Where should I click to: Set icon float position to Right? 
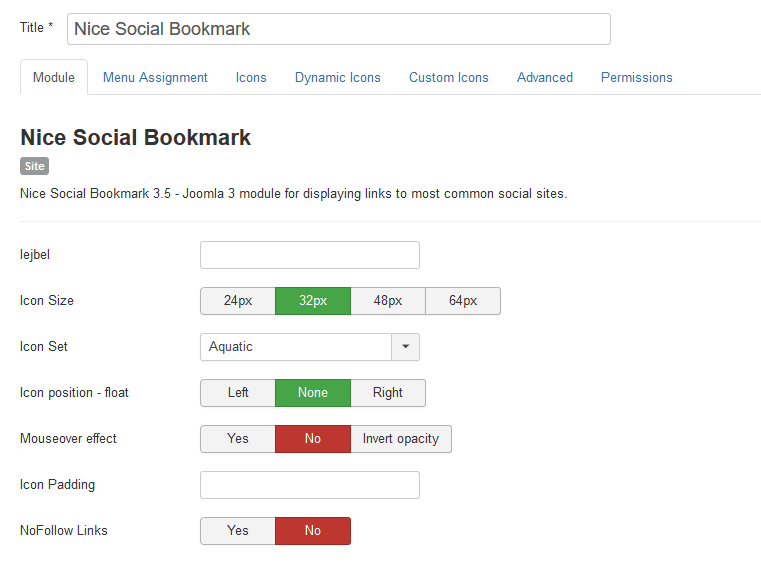[x=388, y=393]
